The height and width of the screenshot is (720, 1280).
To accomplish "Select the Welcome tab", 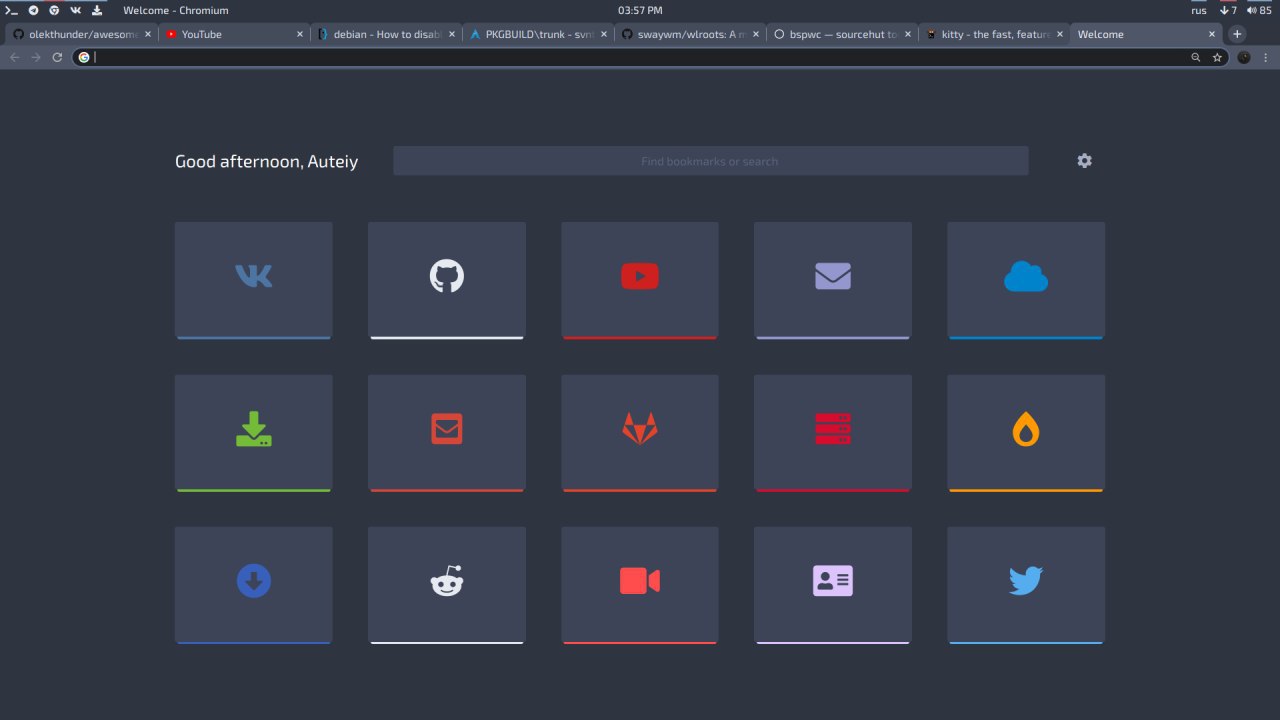I will pyautogui.click(x=1146, y=34).
